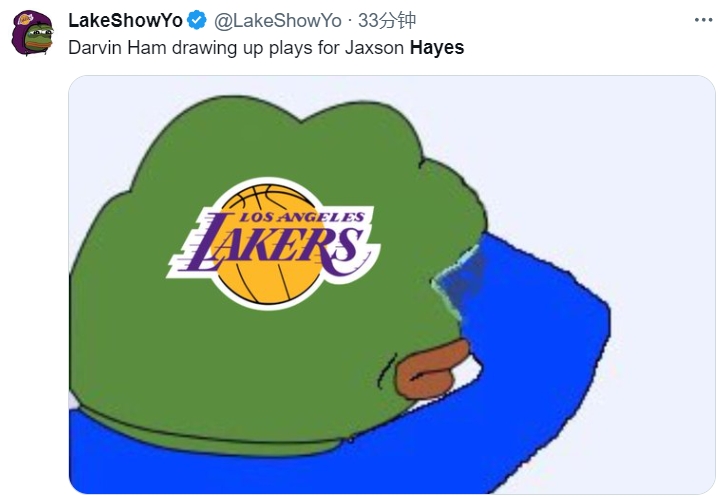Click the words Darvin Ham in the tweet

pos(117,47)
